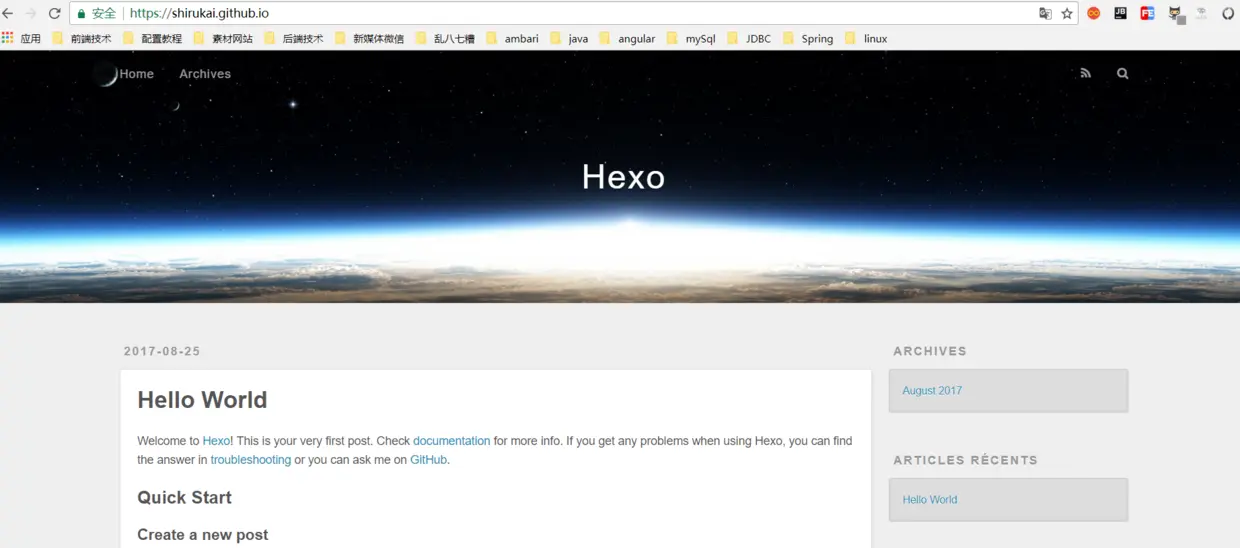The height and width of the screenshot is (548, 1240).
Task: Open the 新媒体微信 bookmark folder
Action: click(x=369, y=39)
